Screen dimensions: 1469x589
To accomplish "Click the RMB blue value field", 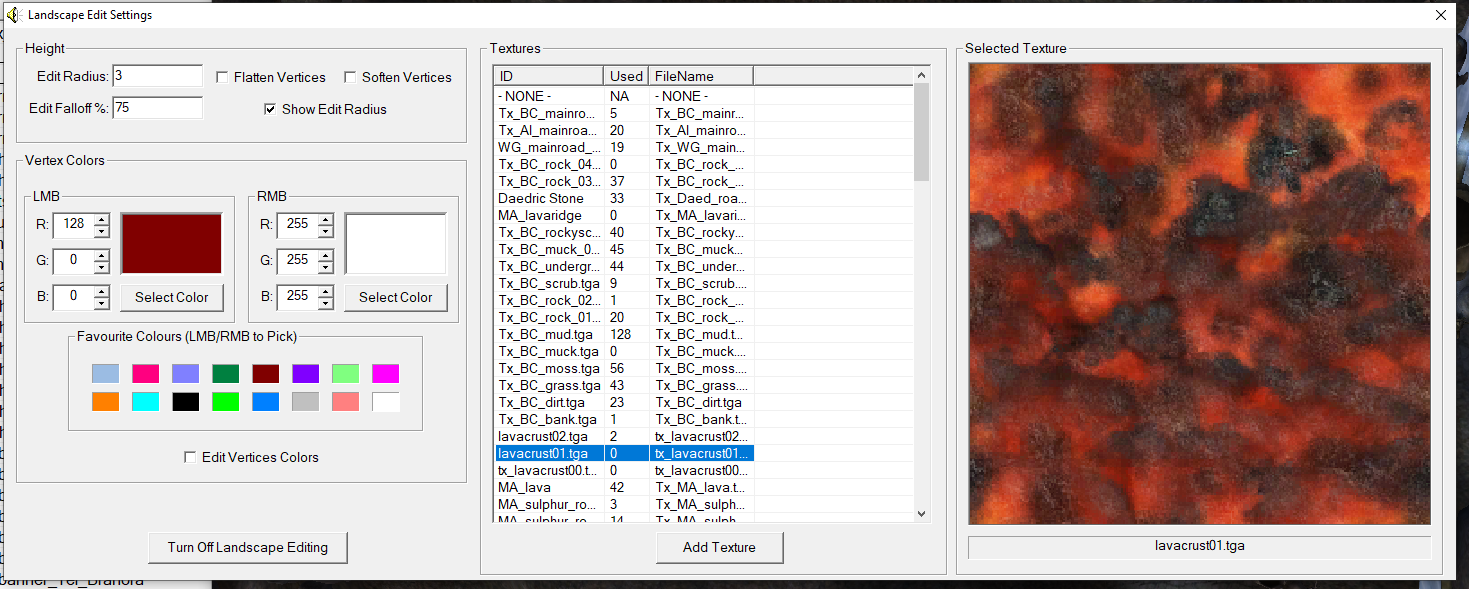I will coord(297,296).
